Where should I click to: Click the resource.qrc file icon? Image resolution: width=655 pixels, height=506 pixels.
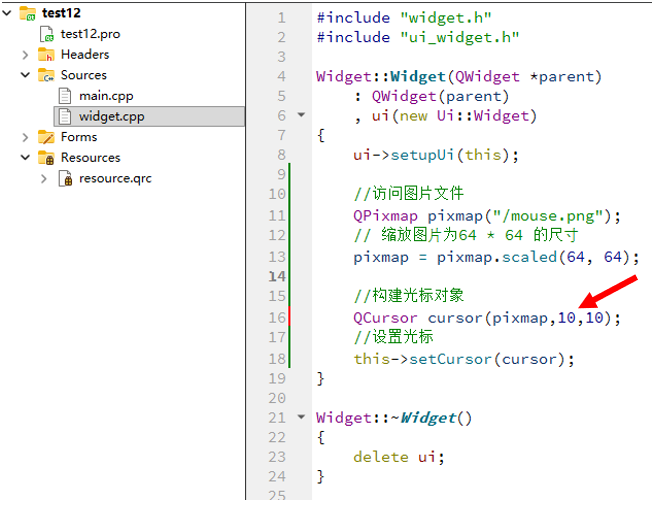(x=66, y=178)
